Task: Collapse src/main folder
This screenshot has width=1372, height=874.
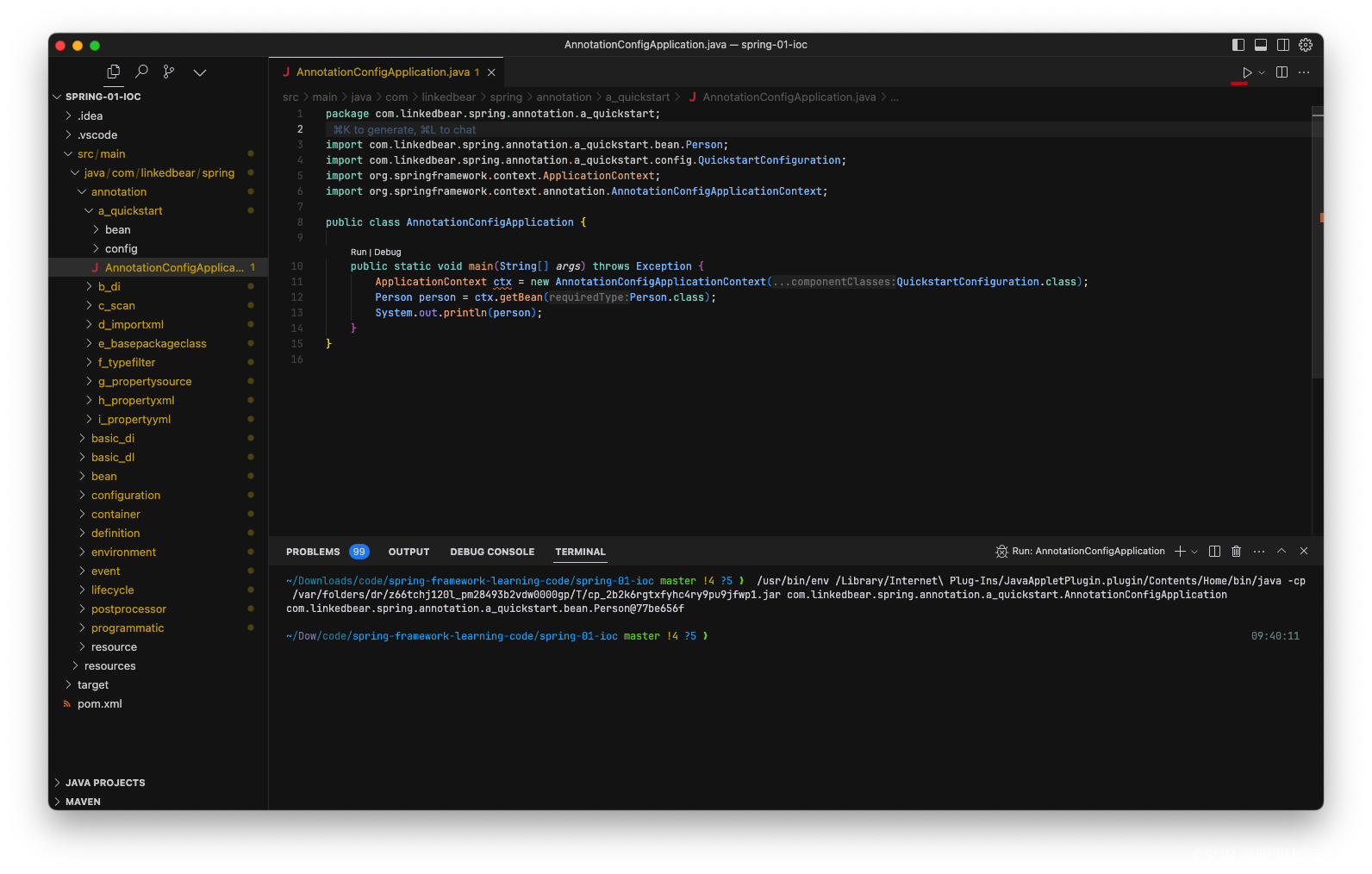Action: (158, 153)
